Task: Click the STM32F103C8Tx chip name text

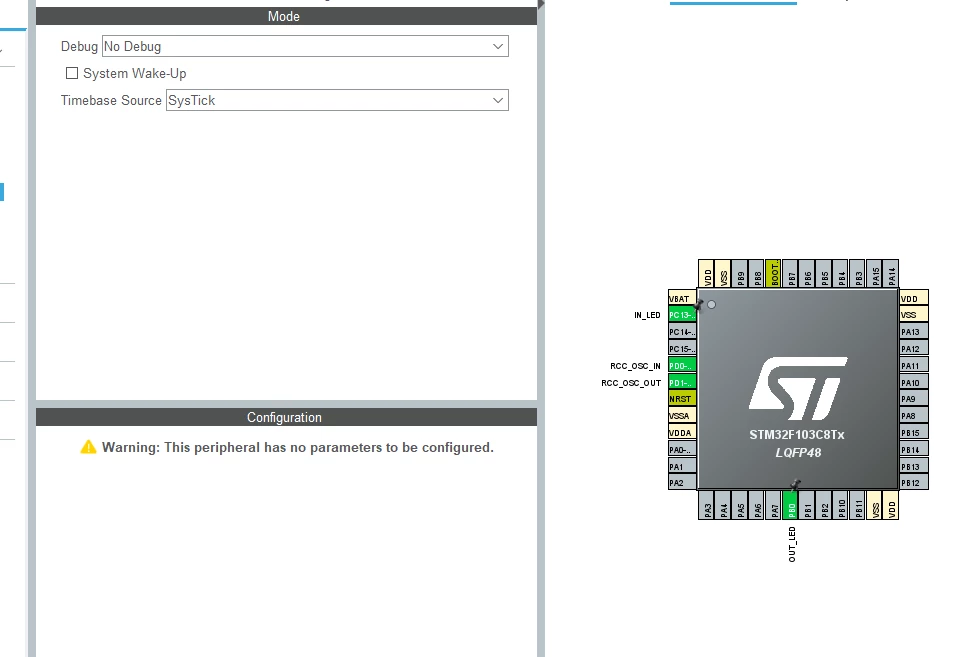Action: coord(797,434)
